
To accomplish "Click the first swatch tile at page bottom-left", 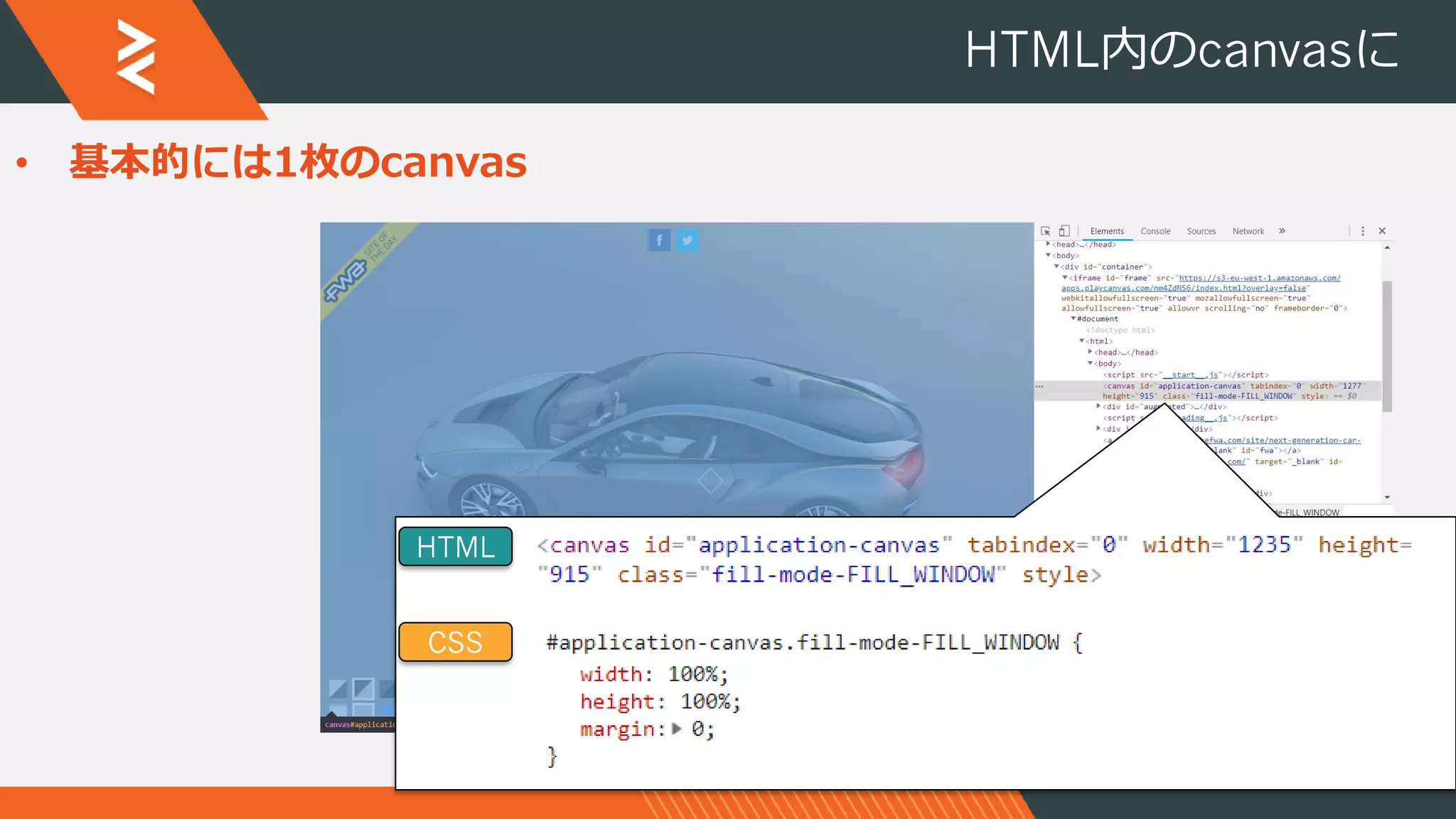I will pyautogui.click(x=338, y=689).
